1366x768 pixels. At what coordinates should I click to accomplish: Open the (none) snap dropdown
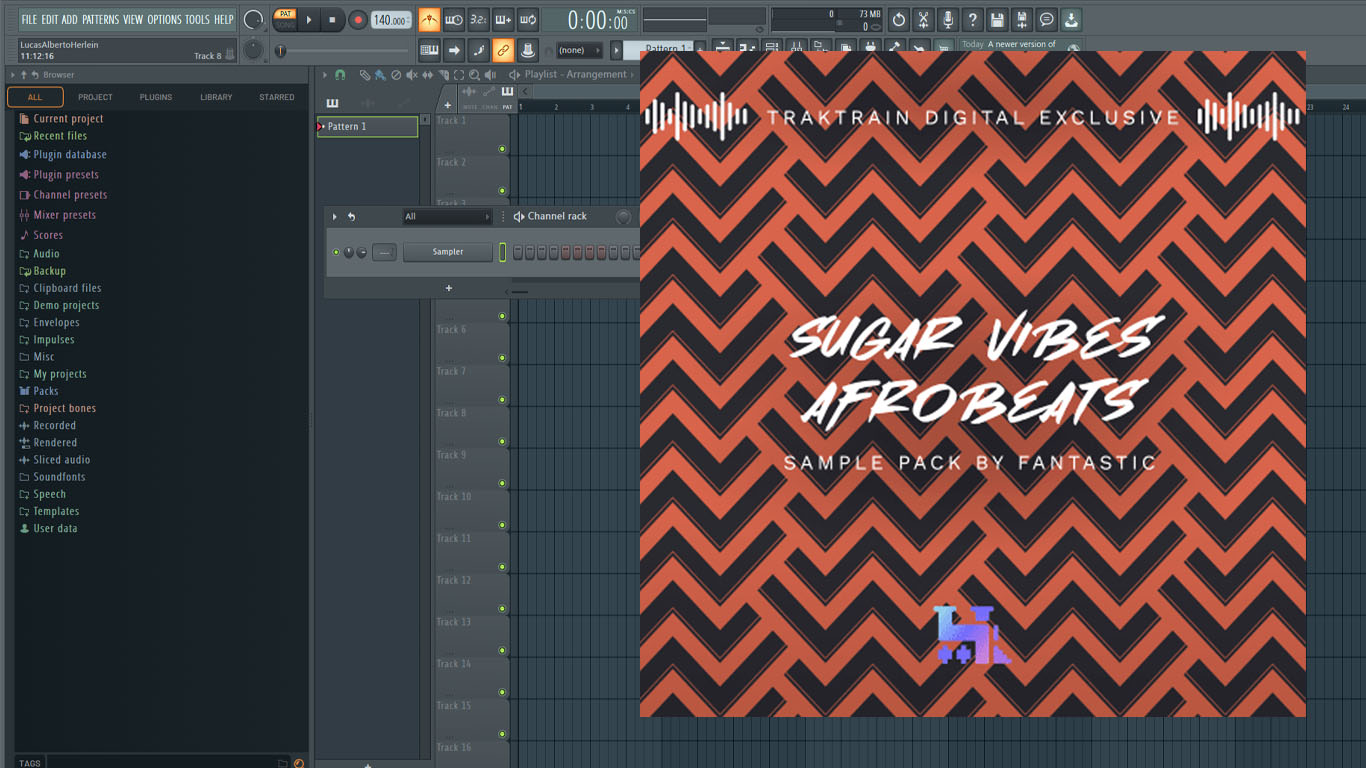click(579, 50)
